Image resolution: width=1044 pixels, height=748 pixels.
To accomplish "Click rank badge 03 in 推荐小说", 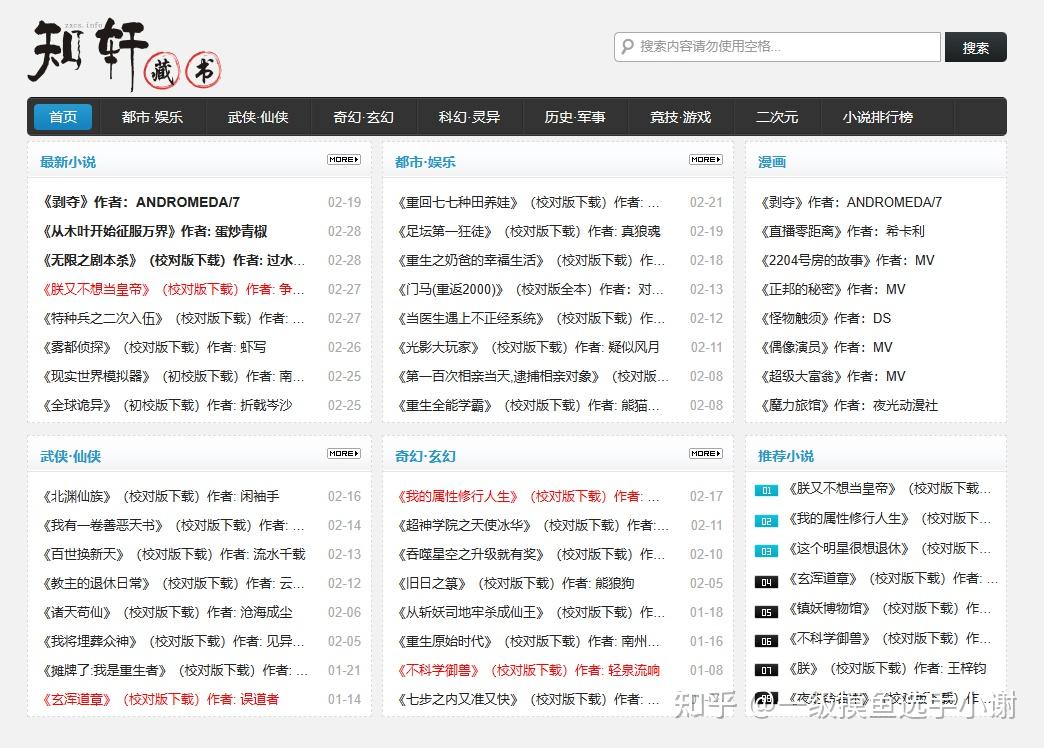I will click(766, 551).
